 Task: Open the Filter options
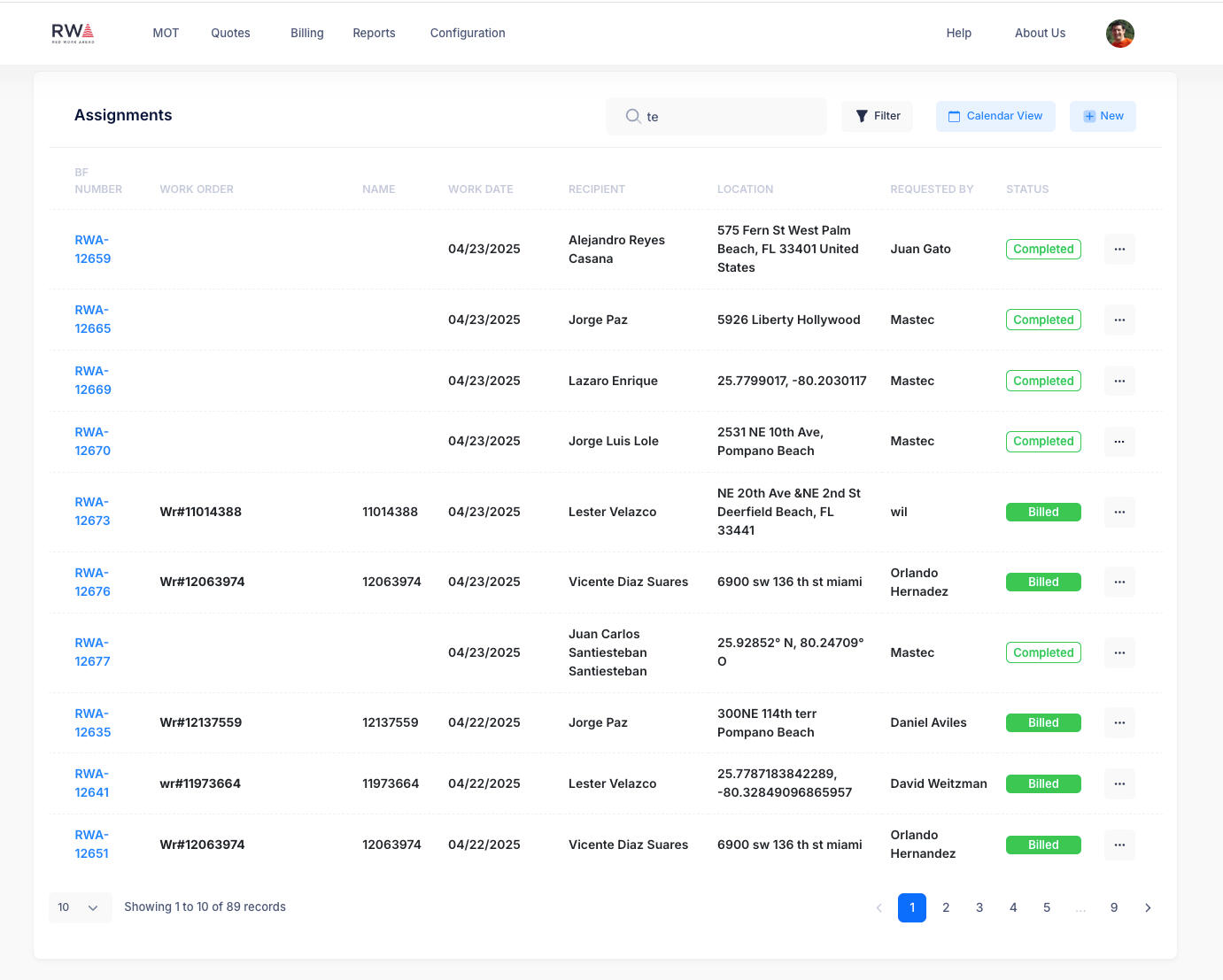coord(877,116)
